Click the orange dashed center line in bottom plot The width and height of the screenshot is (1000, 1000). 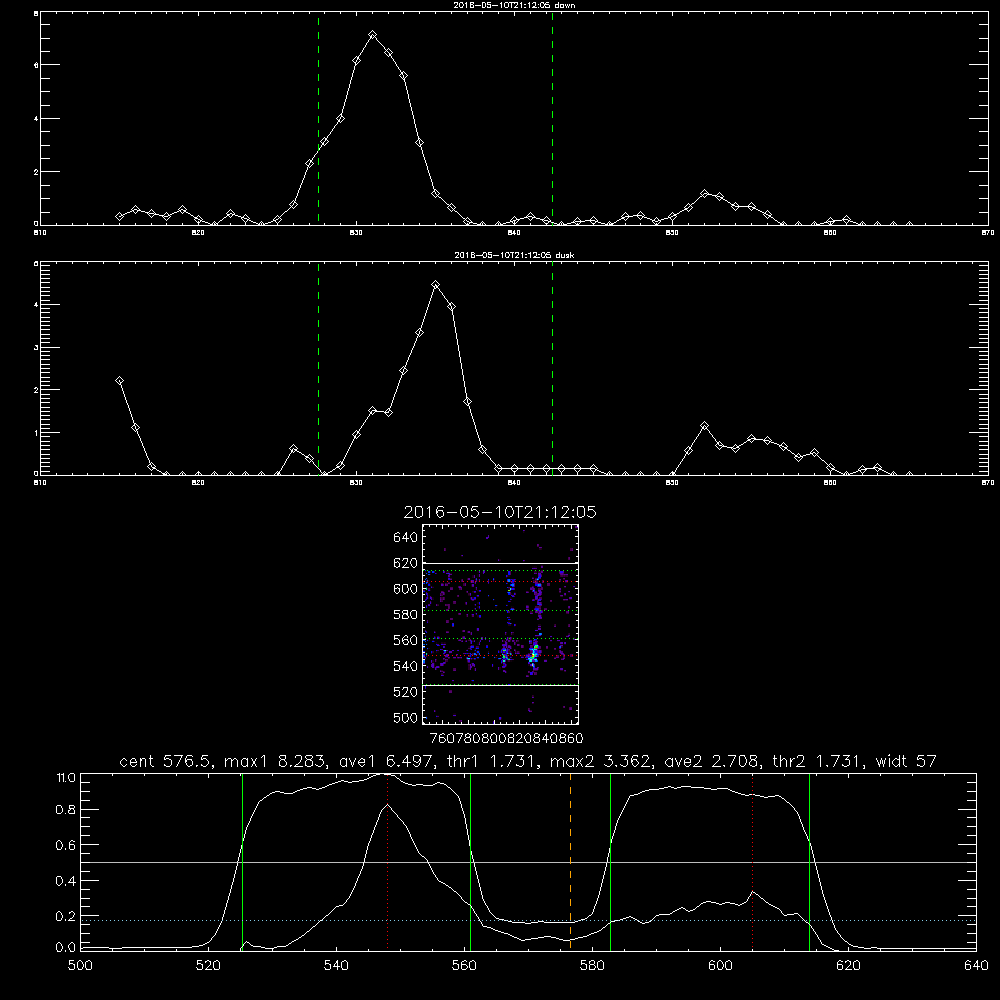570,861
